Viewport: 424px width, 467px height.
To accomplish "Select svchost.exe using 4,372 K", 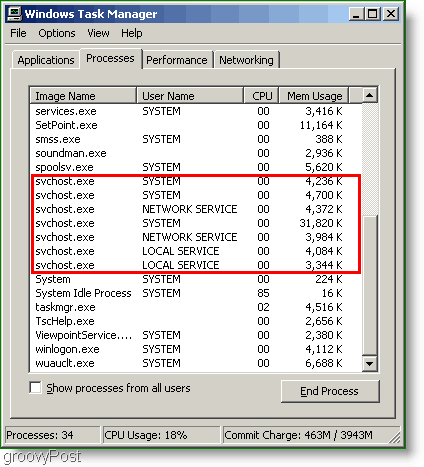I will coord(196,209).
